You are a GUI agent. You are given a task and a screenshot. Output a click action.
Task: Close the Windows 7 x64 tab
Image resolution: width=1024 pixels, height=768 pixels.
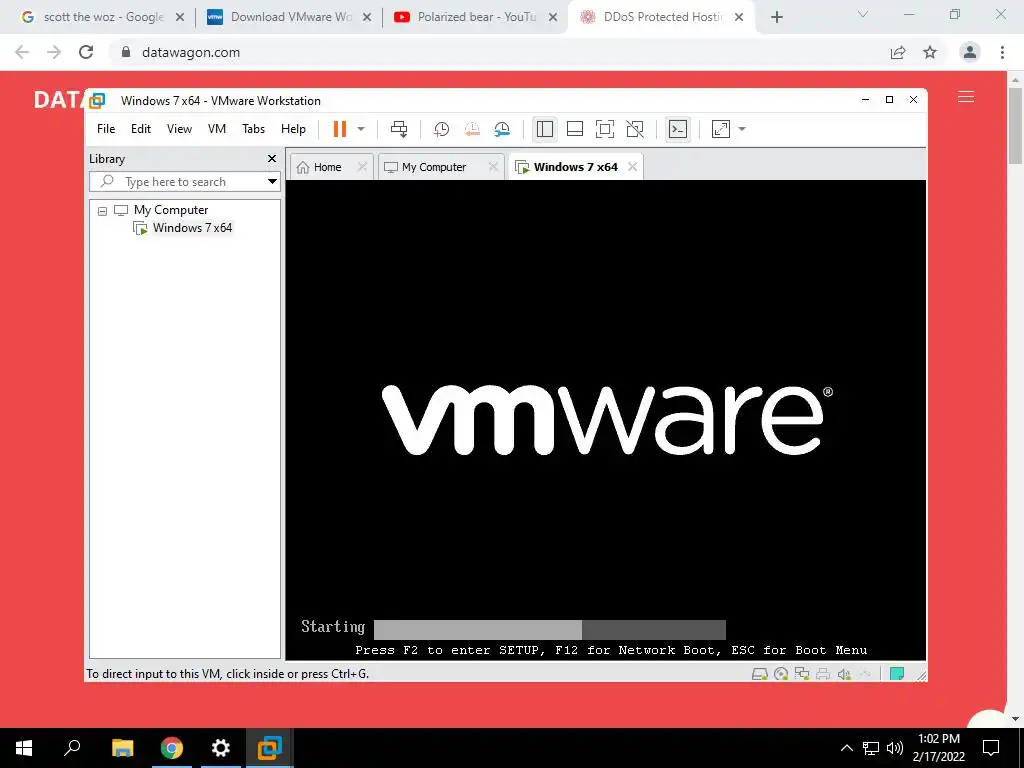pos(632,167)
